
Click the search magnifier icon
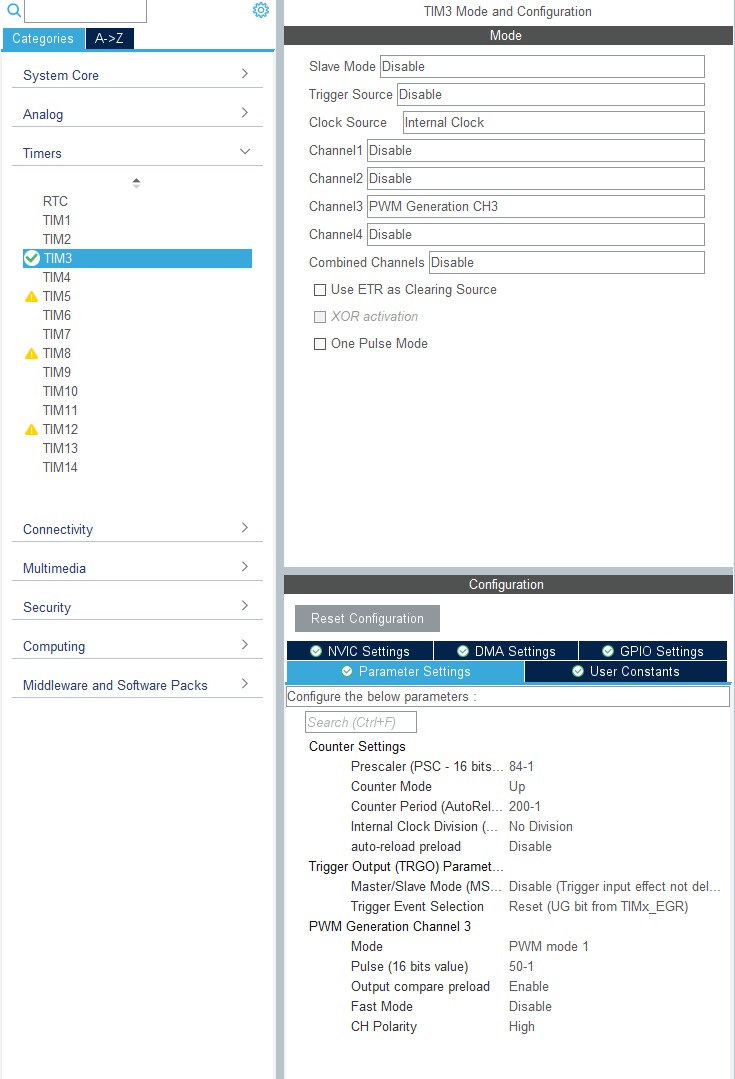tap(13, 10)
